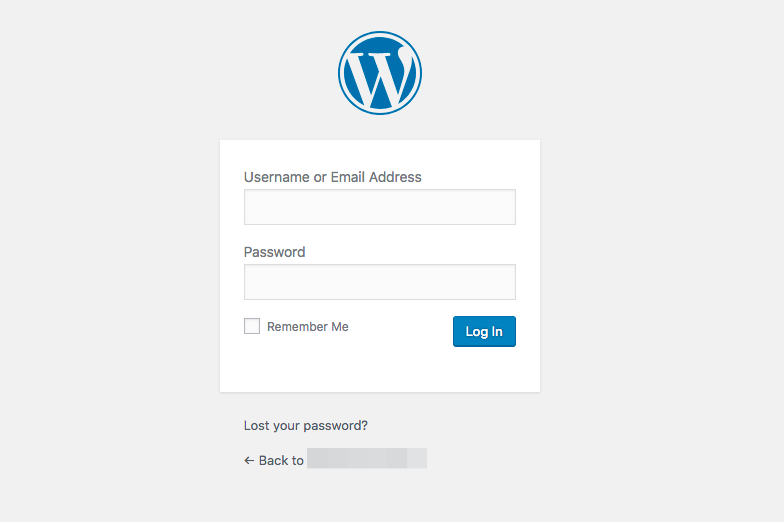Place cursor in the empty username box
This screenshot has height=522, width=784.
click(x=380, y=207)
